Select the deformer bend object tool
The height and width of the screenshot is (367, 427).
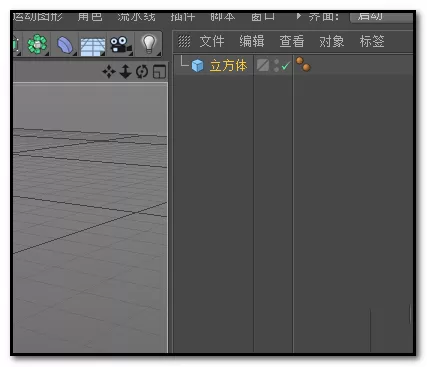pyautogui.click(x=65, y=45)
